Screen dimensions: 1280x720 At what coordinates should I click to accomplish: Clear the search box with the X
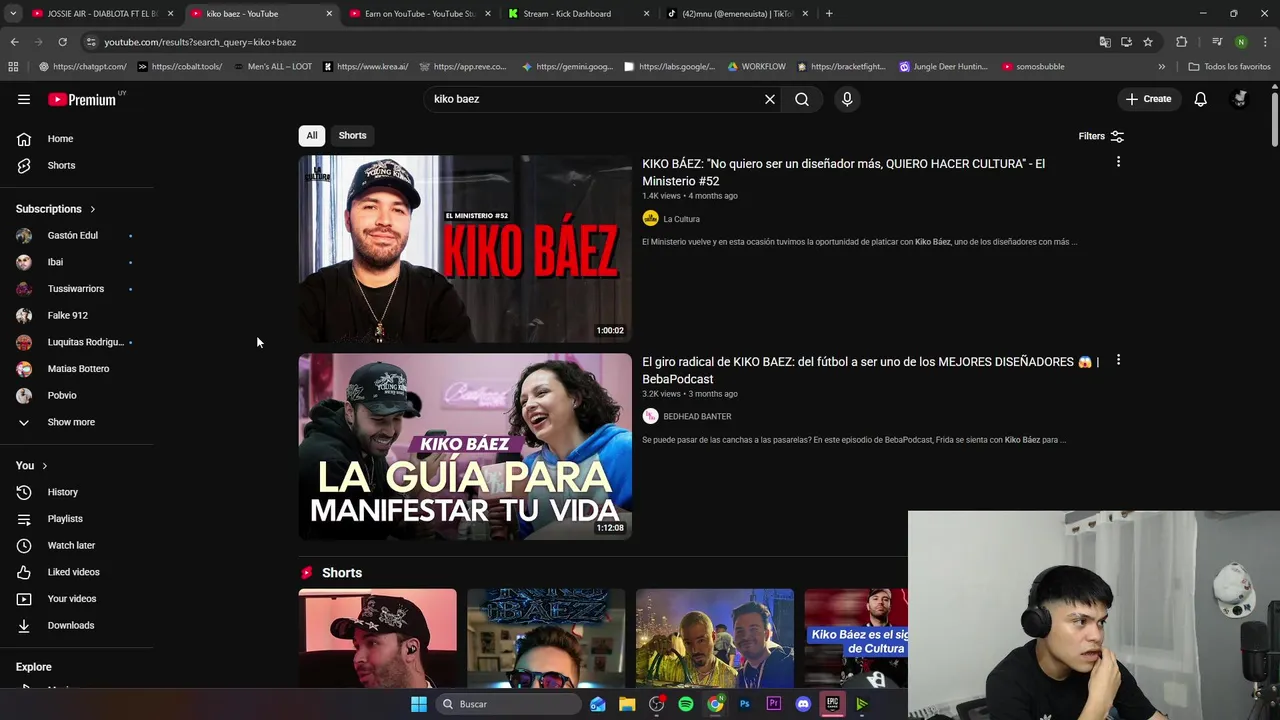click(x=770, y=99)
